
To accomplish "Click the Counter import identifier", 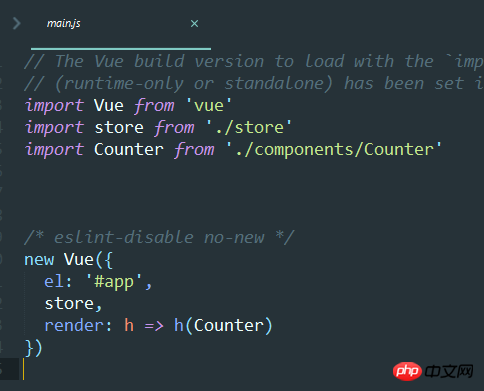I will tap(129, 149).
